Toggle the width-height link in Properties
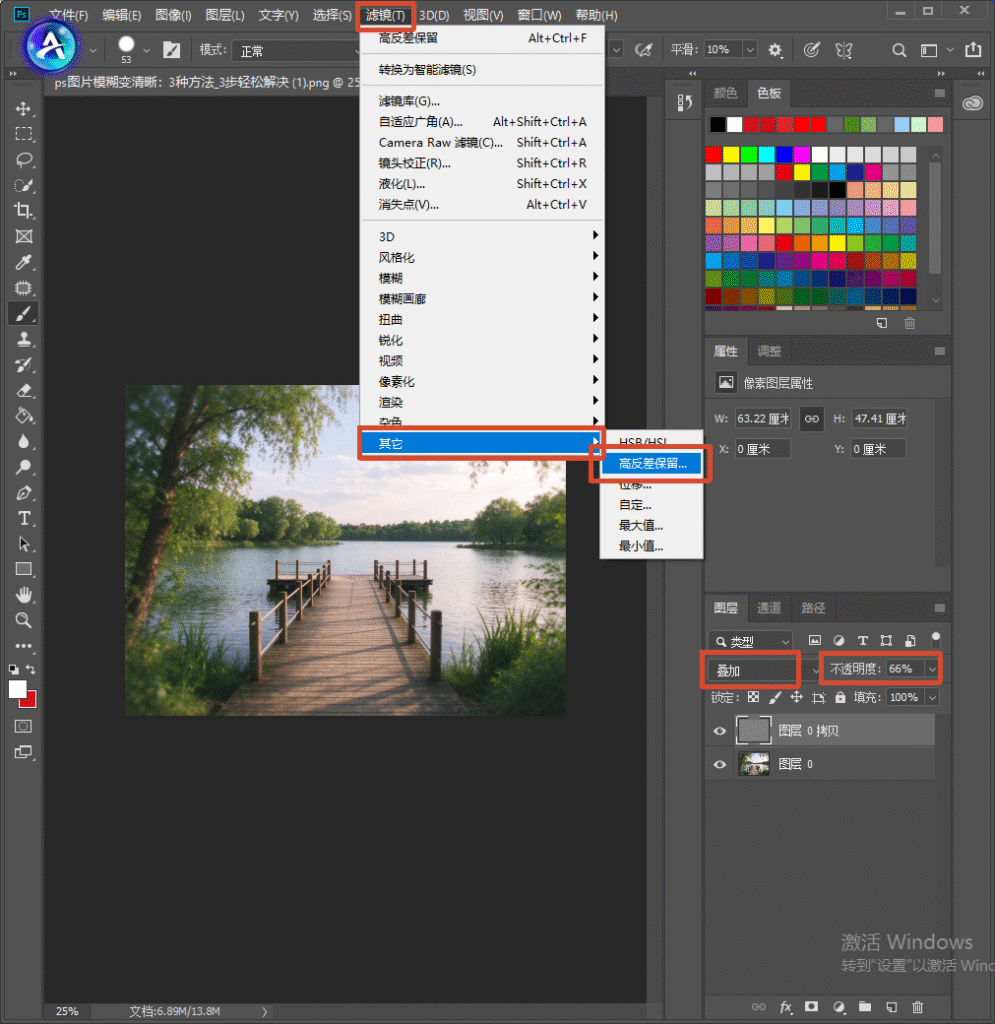995x1024 pixels. coord(812,419)
